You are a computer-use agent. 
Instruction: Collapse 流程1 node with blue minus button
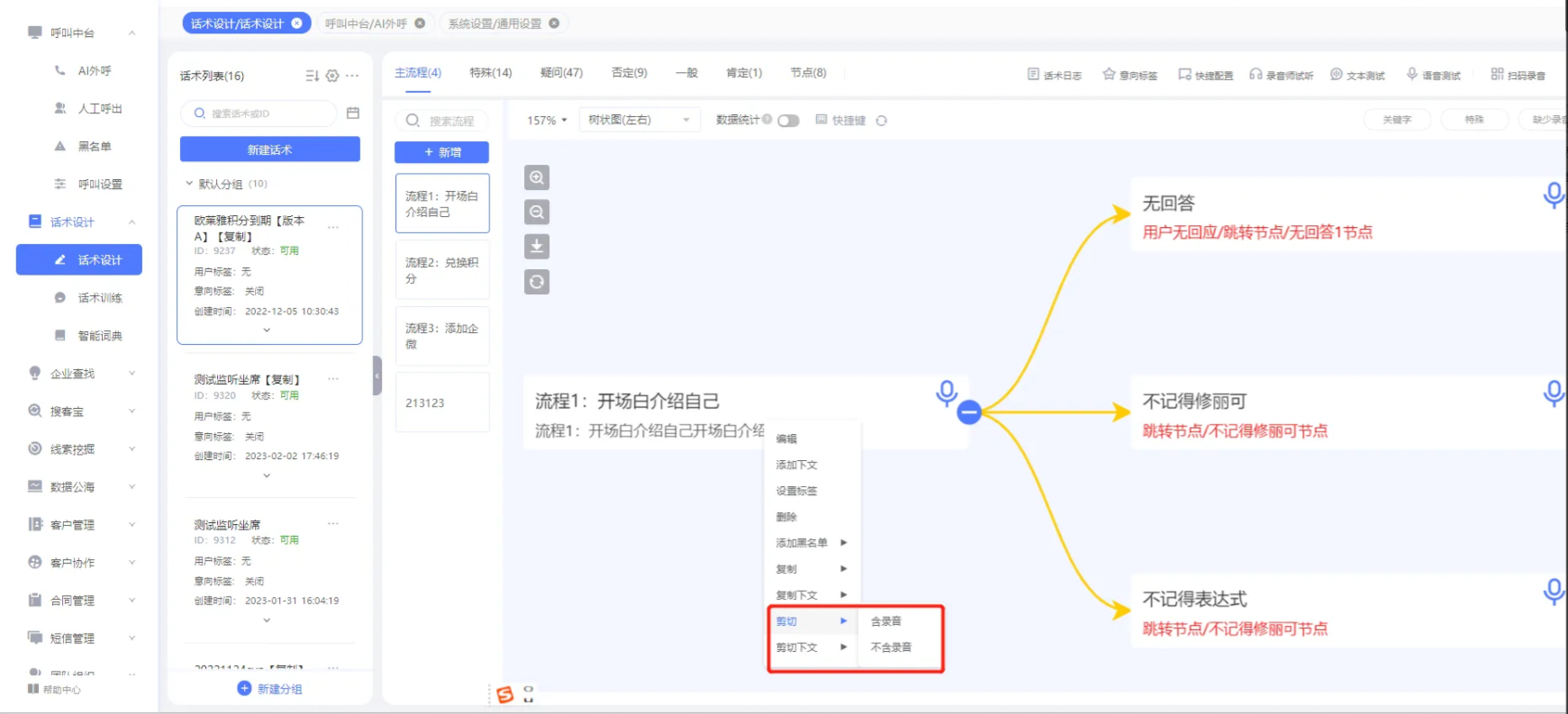point(969,412)
